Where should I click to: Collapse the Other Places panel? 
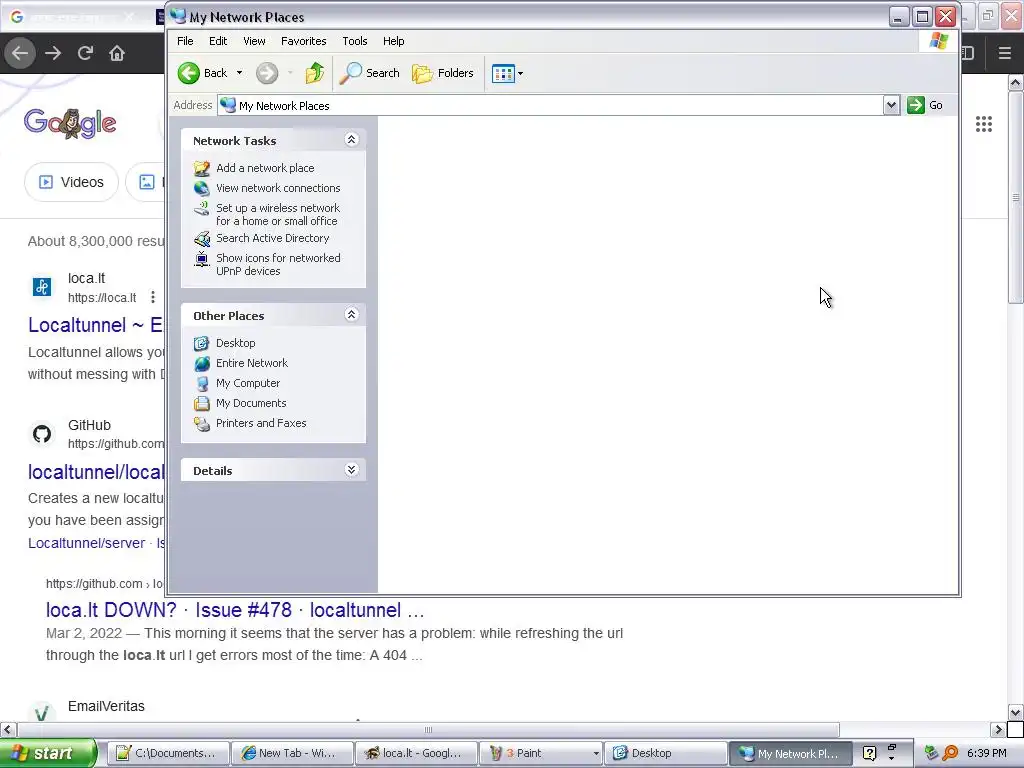point(351,315)
